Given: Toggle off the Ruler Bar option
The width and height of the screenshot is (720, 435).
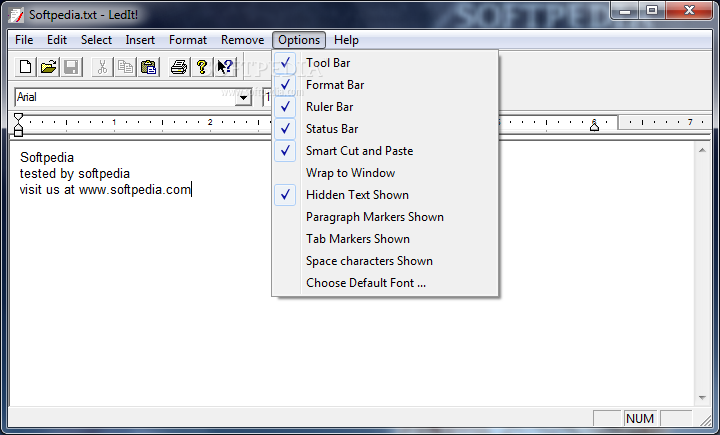Looking at the screenshot, I should click(x=385, y=107).
